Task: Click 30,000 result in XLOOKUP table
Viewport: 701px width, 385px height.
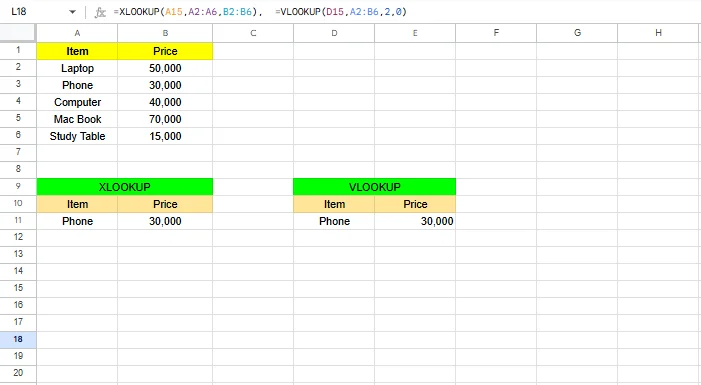Action: point(165,221)
